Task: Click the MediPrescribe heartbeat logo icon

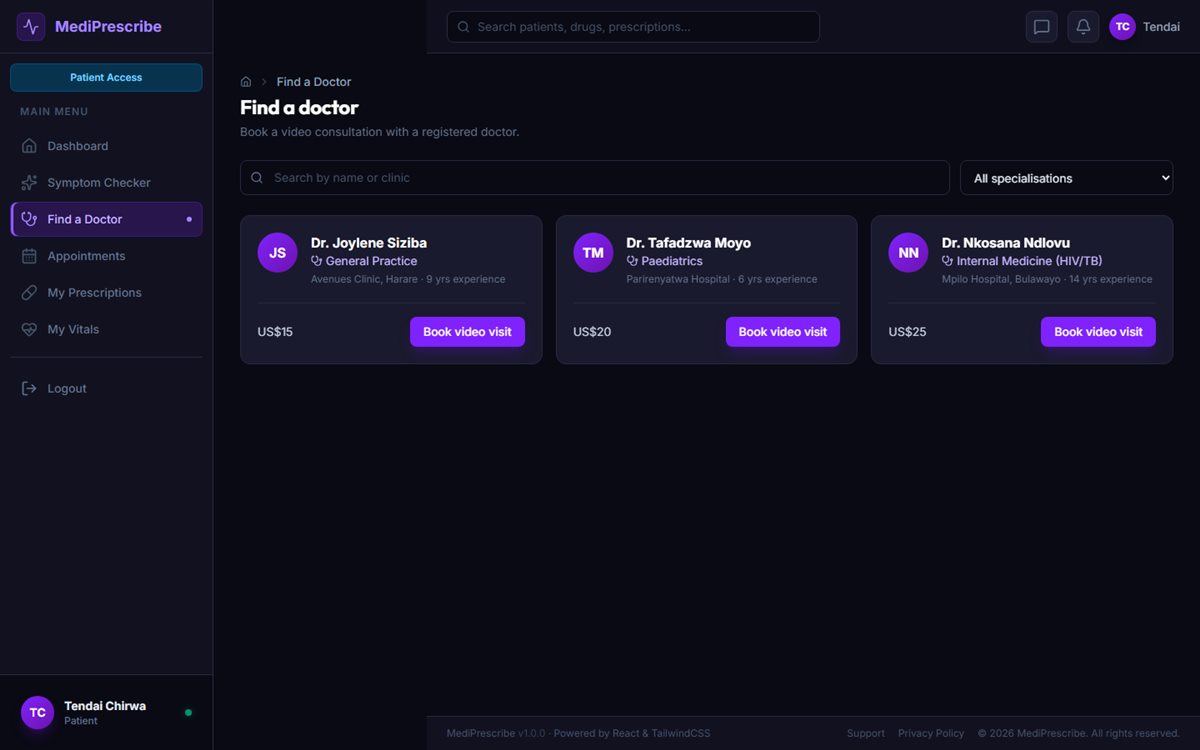Action: coord(31,27)
